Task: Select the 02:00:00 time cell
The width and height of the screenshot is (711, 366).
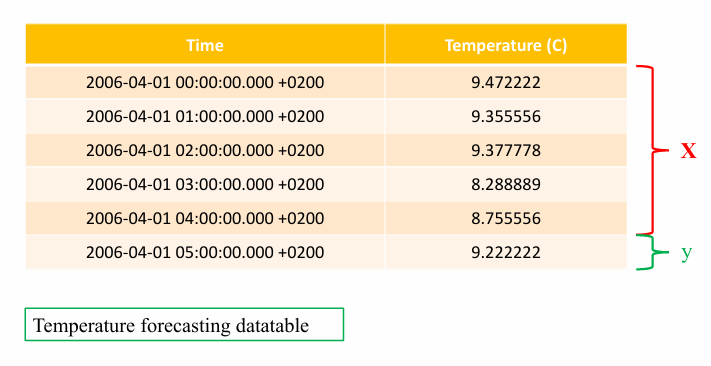Action: (205, 150)
